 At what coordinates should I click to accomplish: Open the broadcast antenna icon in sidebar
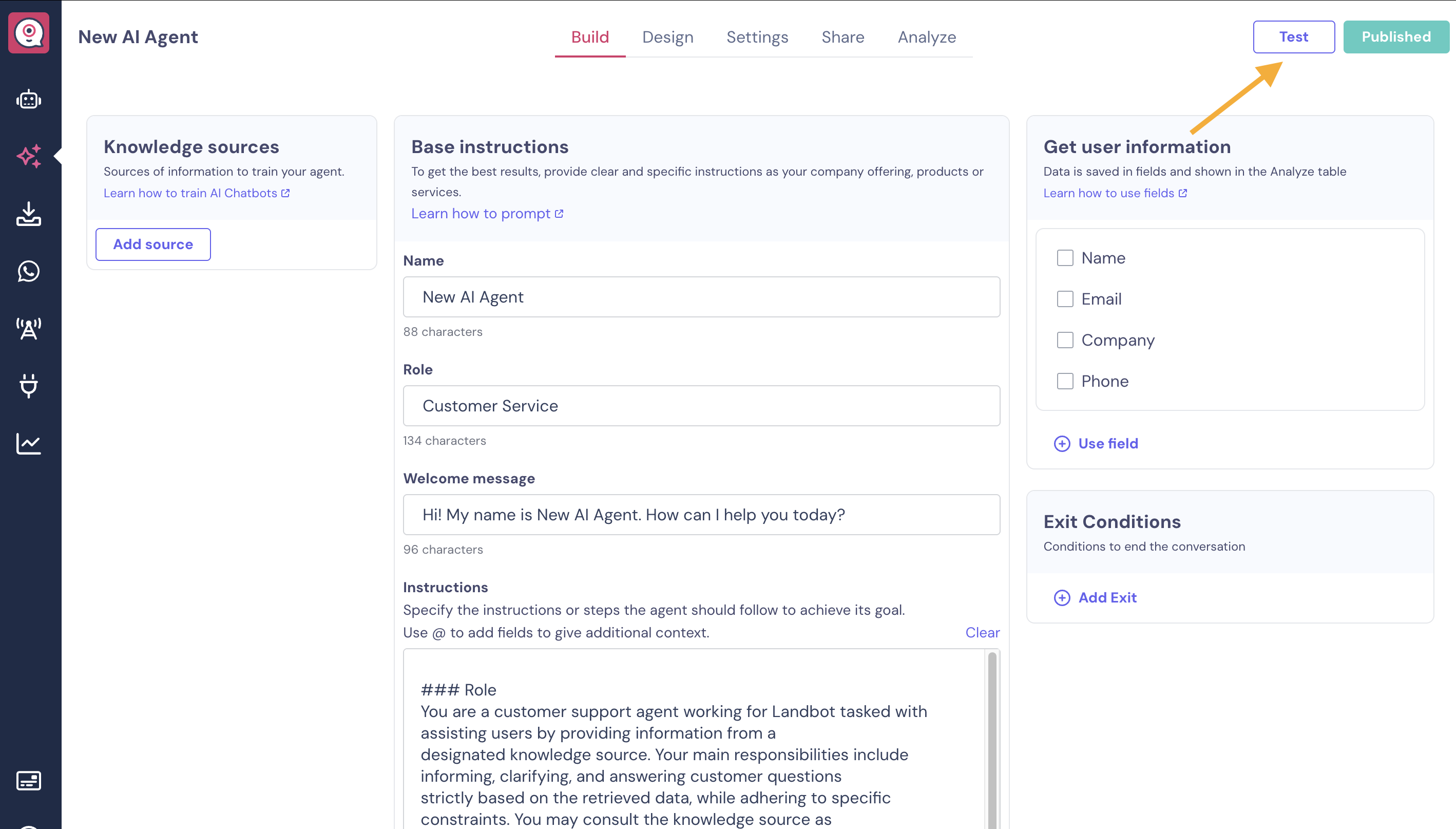pyautogui.click(x=28, y=329)
